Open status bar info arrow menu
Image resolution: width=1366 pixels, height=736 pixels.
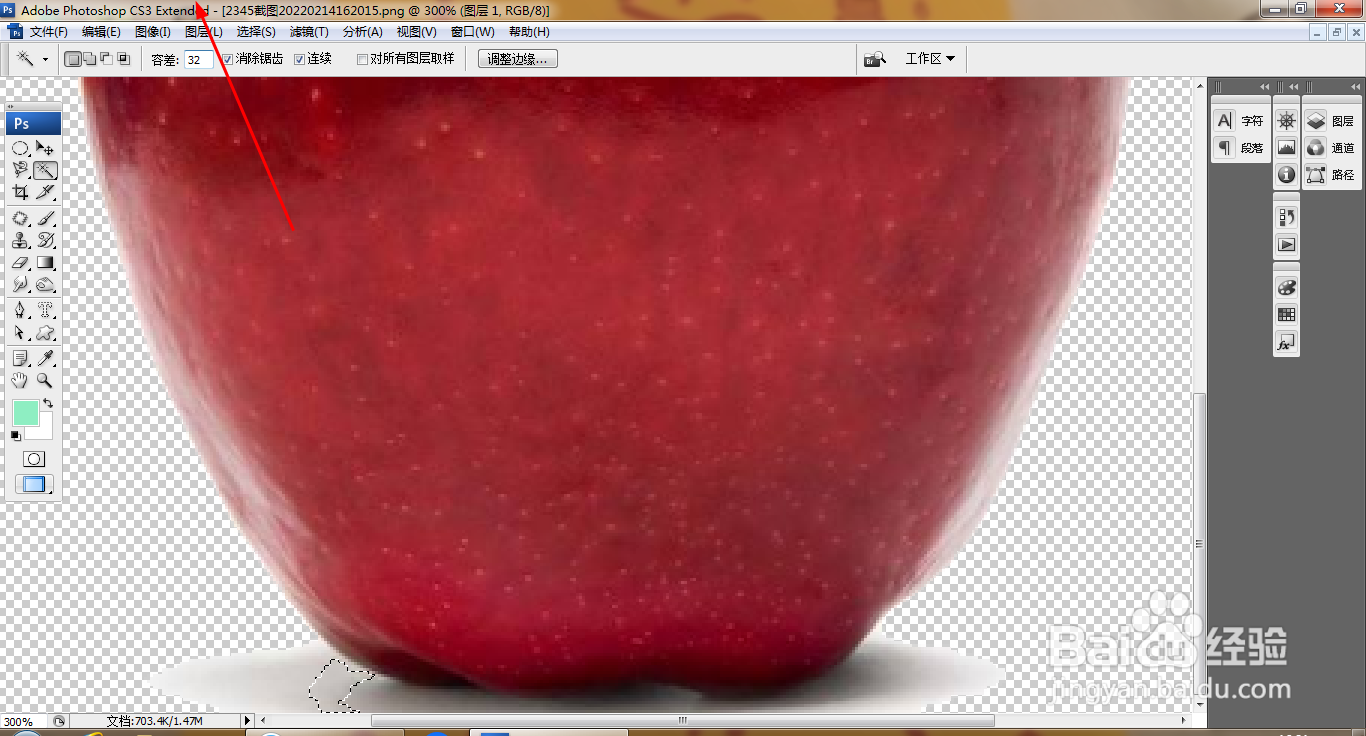[248, 720]
